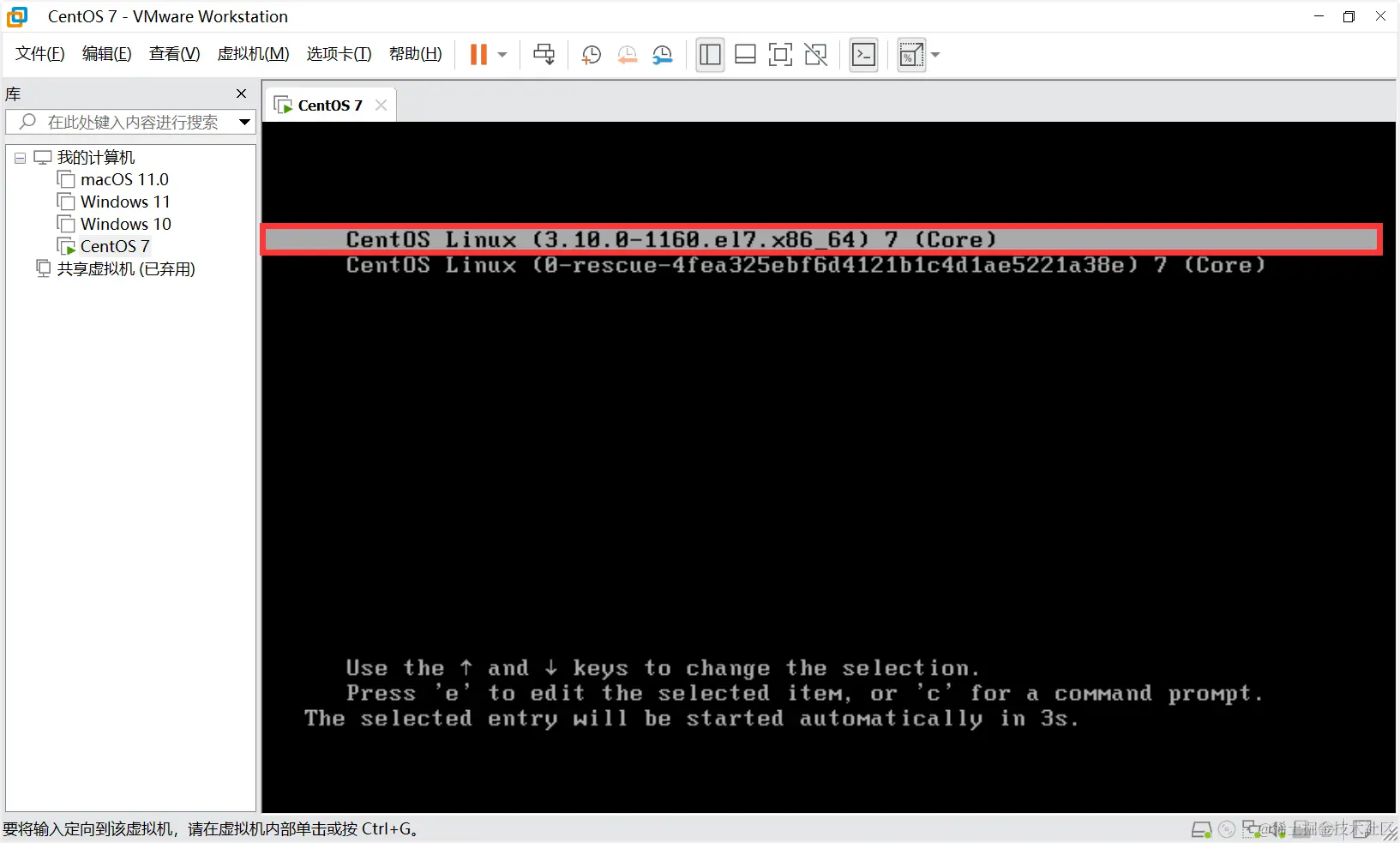Switch to the CentOS 7 tab

(330, 105)
